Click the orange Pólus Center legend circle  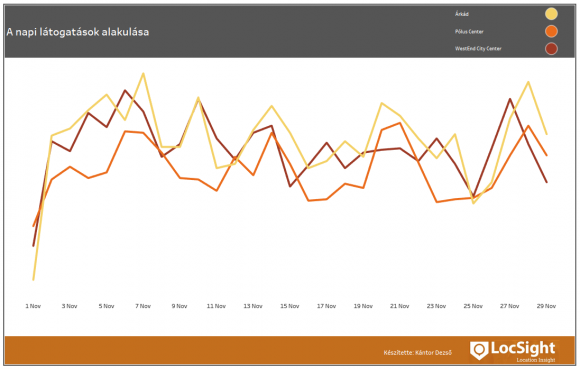point(551,31)
